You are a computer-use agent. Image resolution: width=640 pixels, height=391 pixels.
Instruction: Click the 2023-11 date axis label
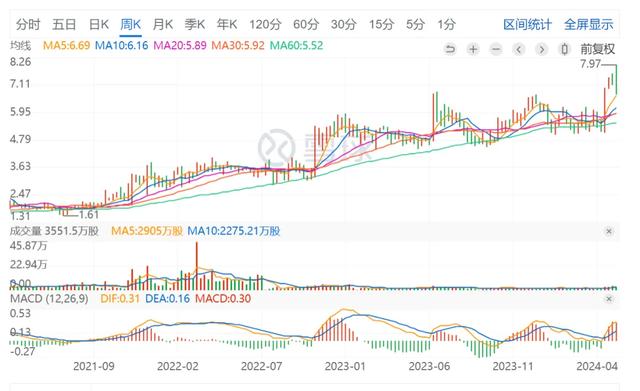click(513, 366)
